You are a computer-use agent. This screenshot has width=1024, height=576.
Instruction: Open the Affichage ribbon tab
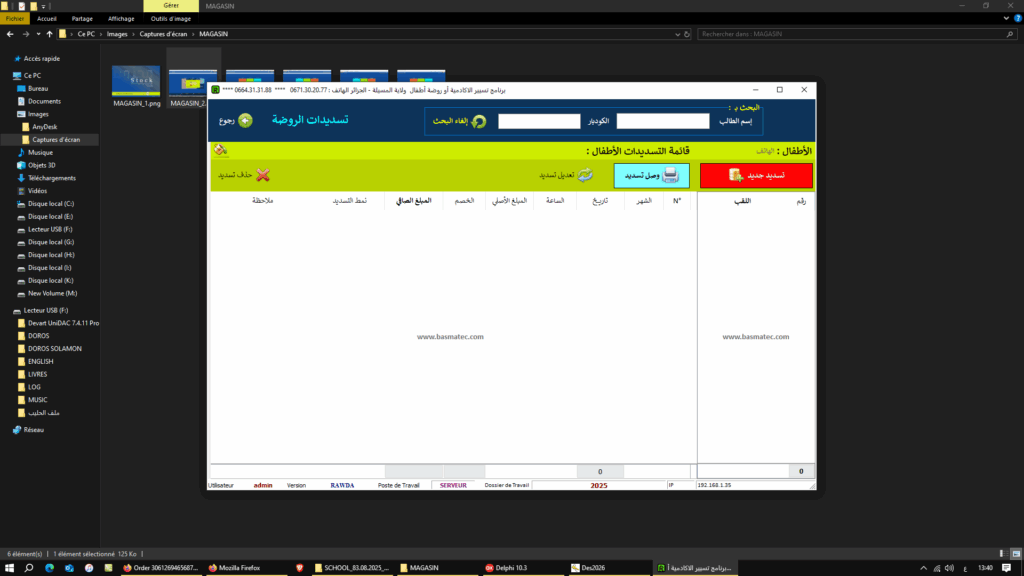[x=121, y=18]
